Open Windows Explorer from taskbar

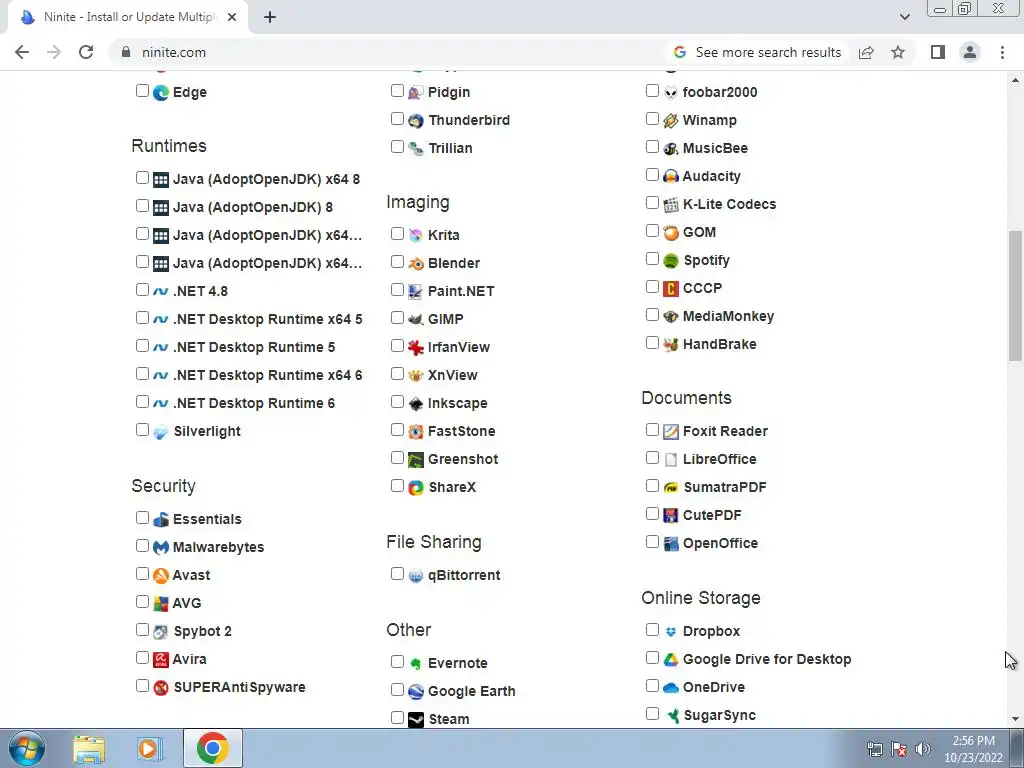pyautogui.click(x=89, y=748)
